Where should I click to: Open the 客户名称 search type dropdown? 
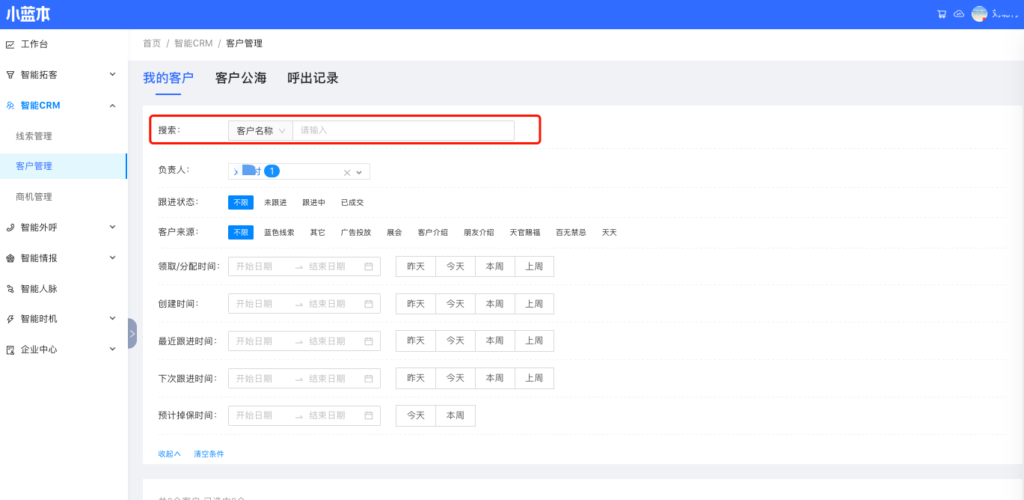(260, 131)
